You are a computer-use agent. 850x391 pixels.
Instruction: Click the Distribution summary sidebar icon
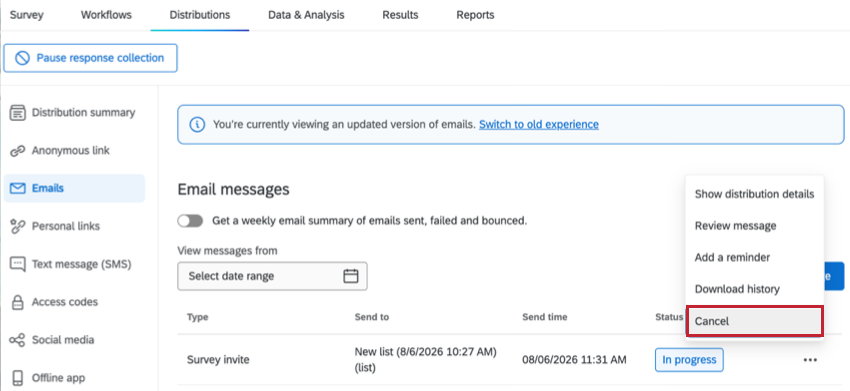click(18, 113)
